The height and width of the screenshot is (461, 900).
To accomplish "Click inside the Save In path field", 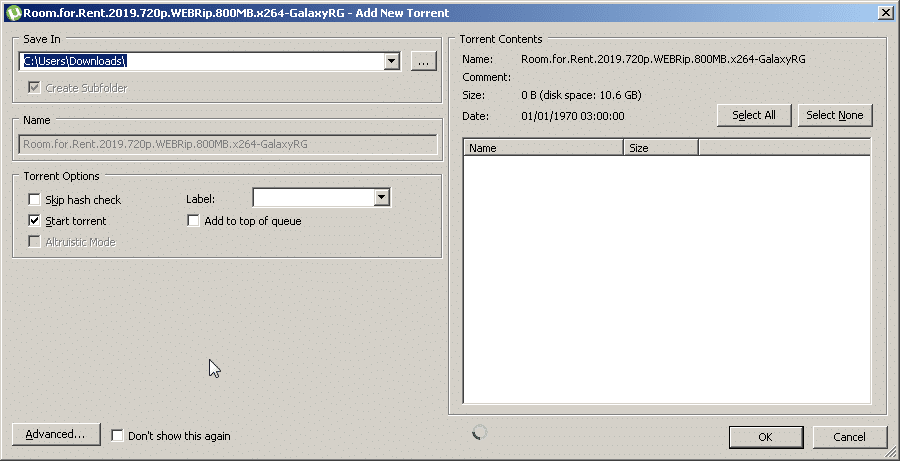I will coord(202,61).
